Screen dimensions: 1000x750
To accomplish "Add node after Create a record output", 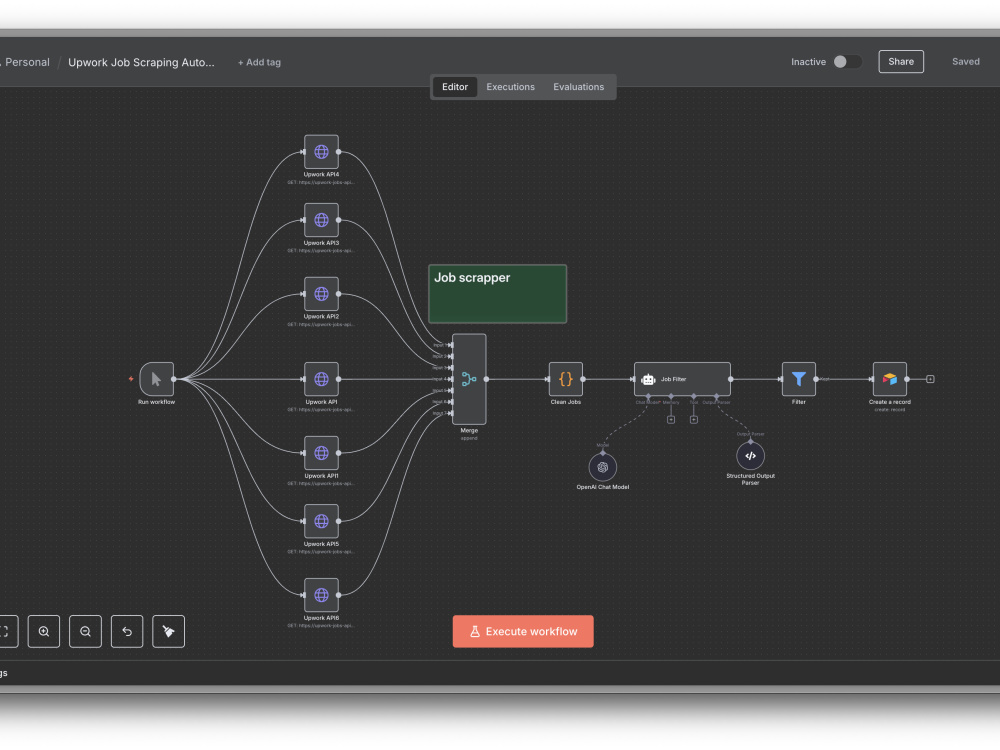I will click(930, 379).
